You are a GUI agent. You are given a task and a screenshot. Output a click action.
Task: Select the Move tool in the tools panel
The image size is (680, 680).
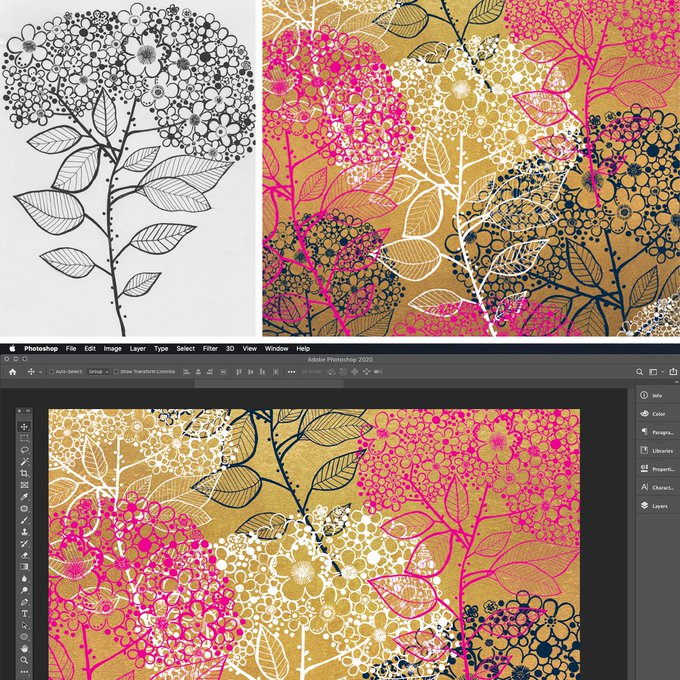tap(24, 427)
